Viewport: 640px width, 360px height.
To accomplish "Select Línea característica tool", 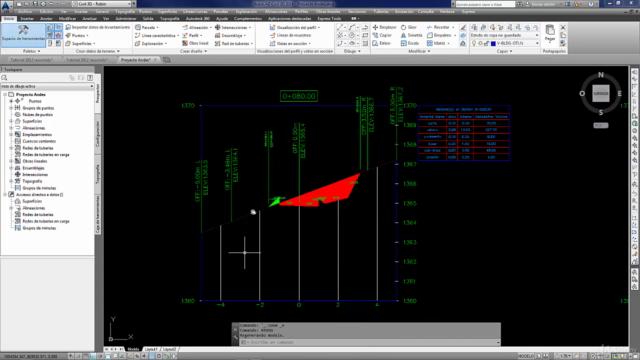I will point(157,36).
